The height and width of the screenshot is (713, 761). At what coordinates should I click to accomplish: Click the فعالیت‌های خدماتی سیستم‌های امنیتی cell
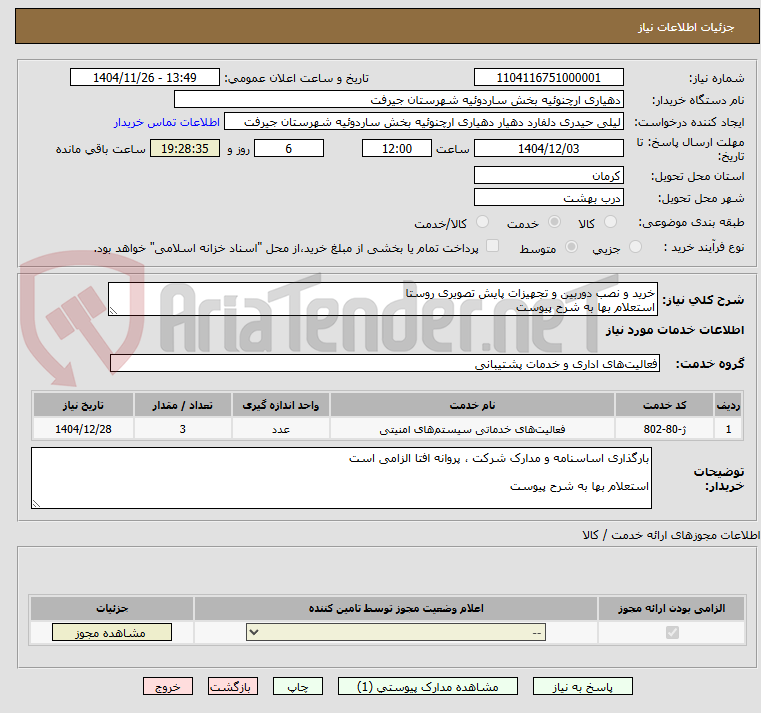tap(472, 429)
